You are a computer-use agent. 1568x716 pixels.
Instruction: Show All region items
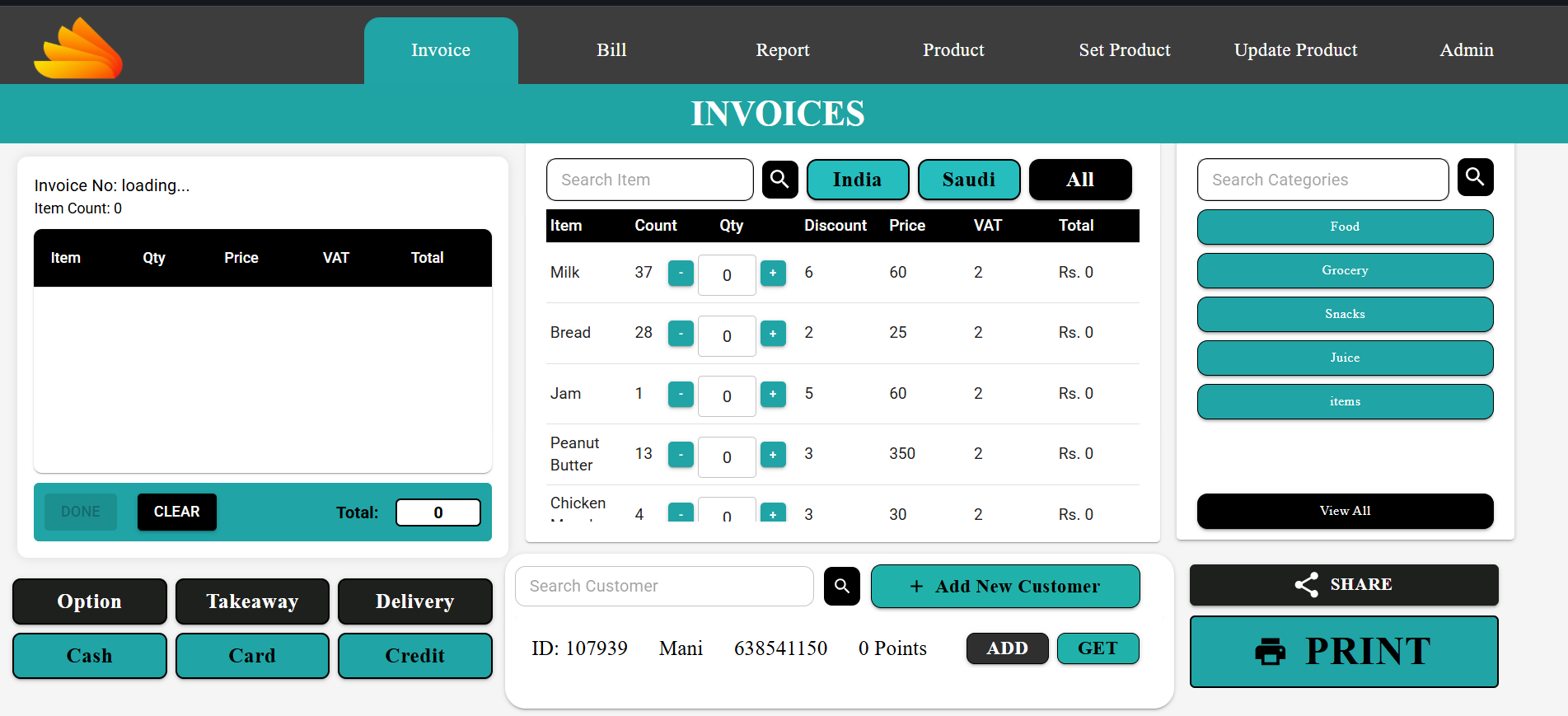pos(1079,180)
